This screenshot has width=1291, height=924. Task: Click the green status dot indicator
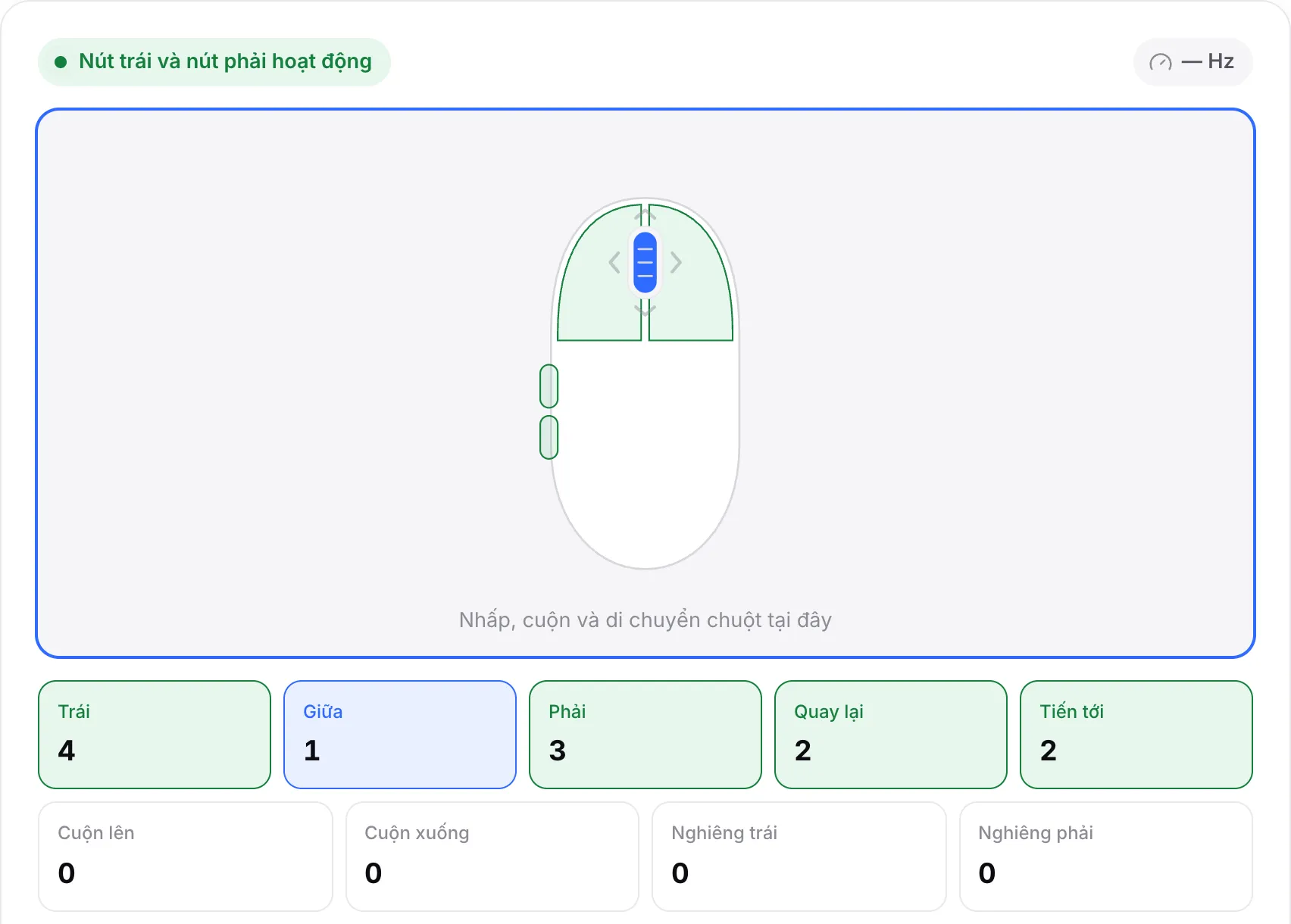(61, 62)
